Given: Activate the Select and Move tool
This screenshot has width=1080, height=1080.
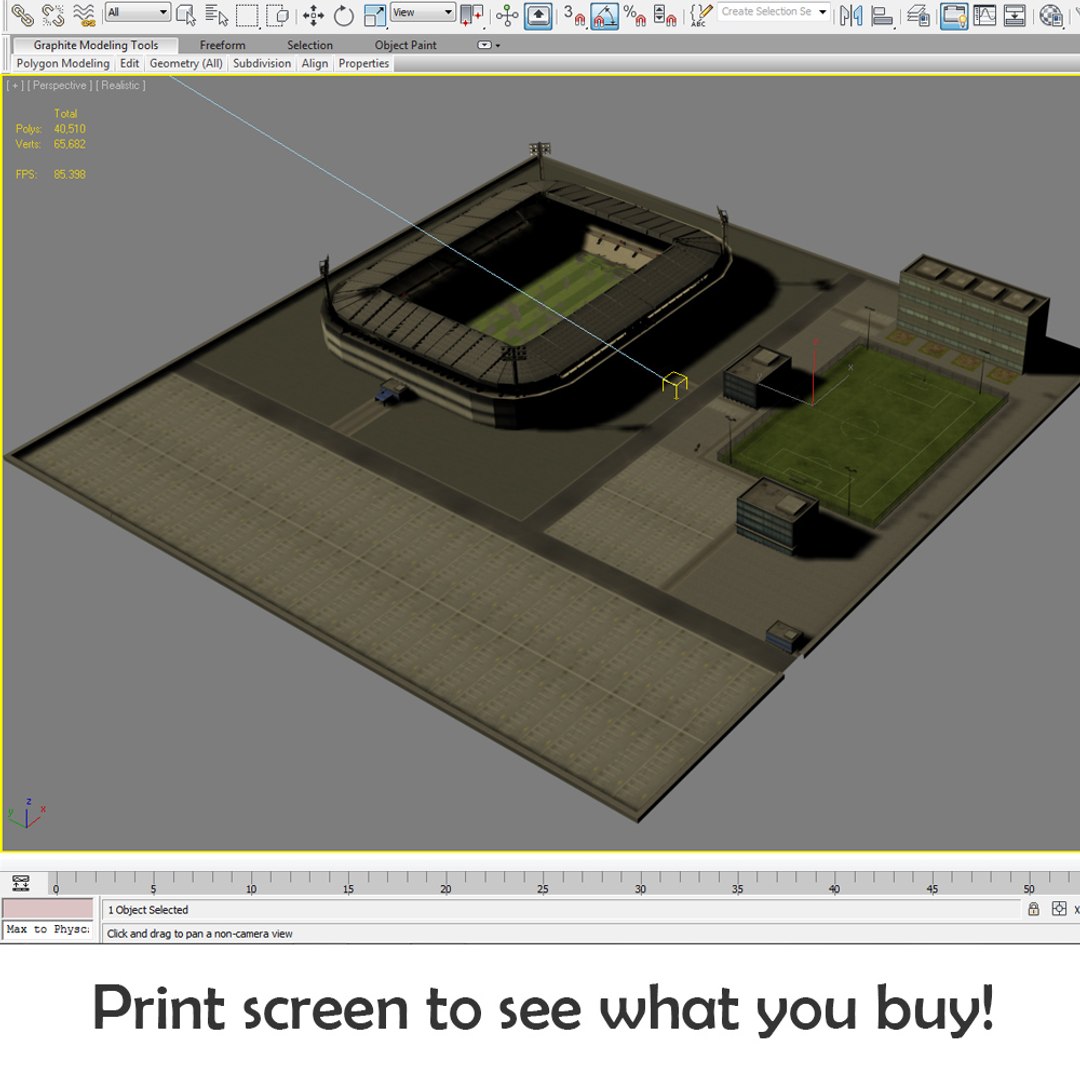Looking at the screenshot, I should (x=313, y=14).
